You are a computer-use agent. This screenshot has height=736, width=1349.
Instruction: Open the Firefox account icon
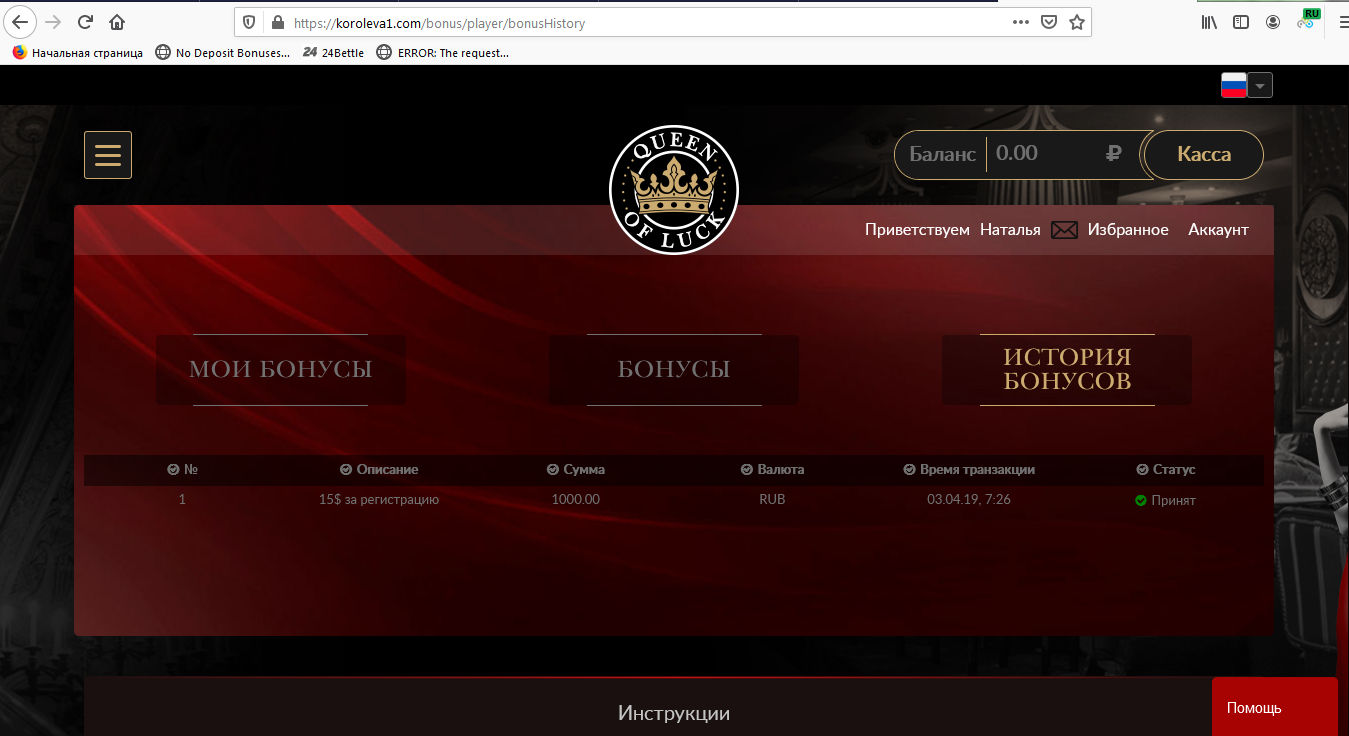[1273, 22]
